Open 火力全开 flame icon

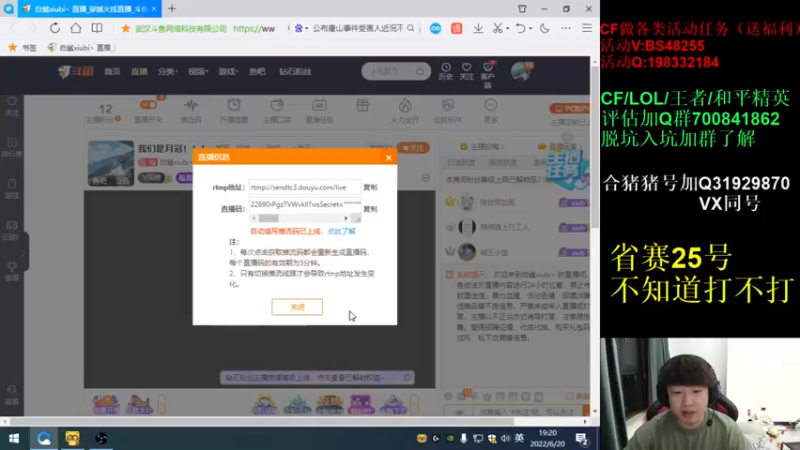pos(405,111)
